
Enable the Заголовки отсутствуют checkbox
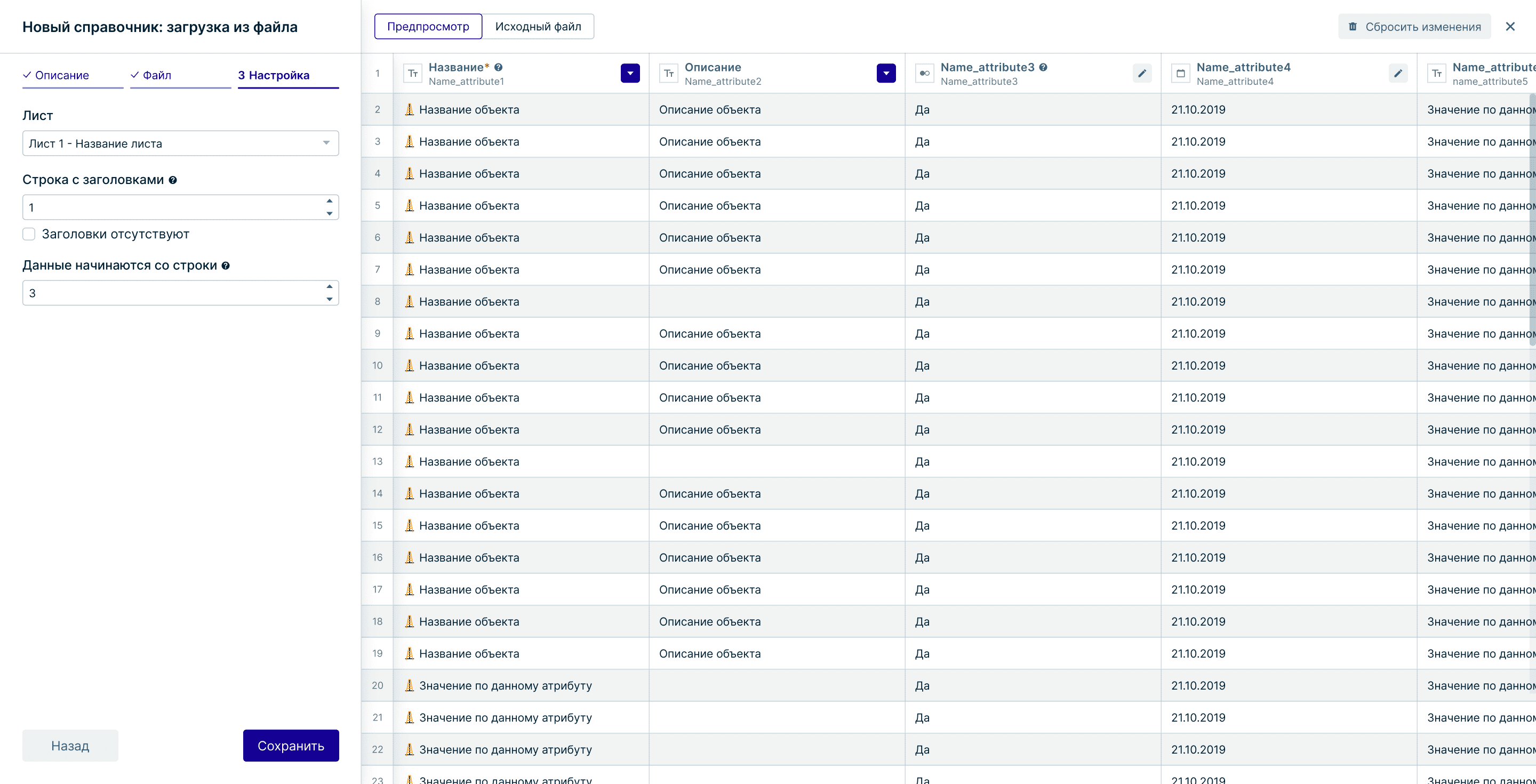[x=29, y=234]
